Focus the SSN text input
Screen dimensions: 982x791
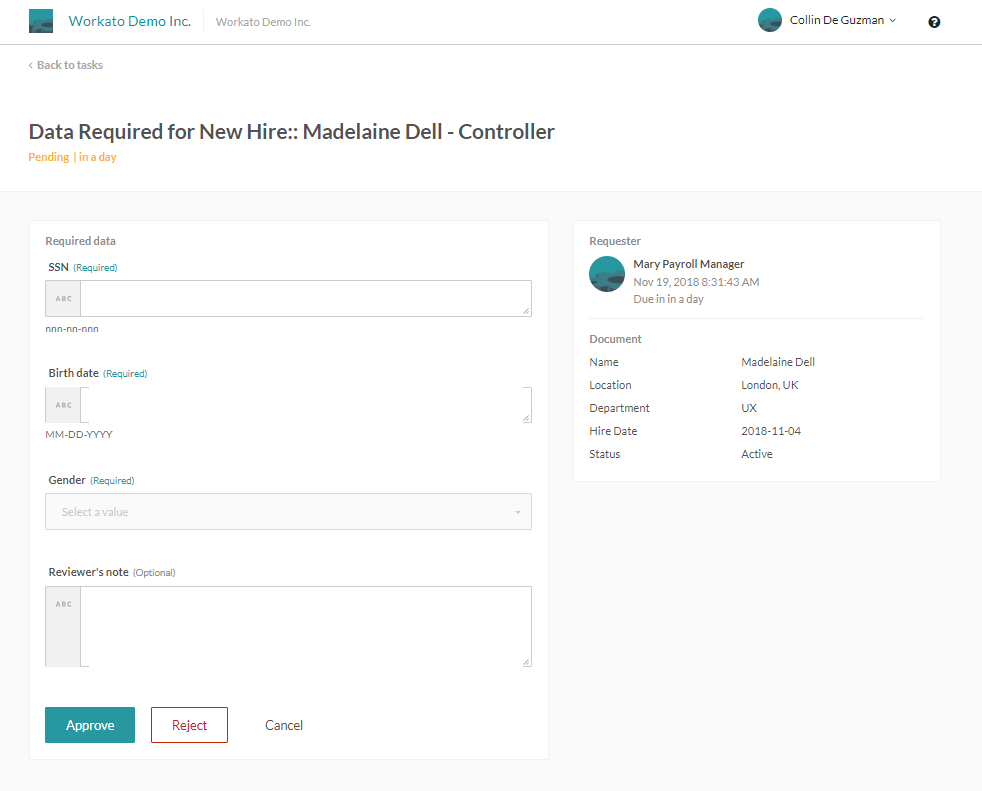(x=305, y=298)
